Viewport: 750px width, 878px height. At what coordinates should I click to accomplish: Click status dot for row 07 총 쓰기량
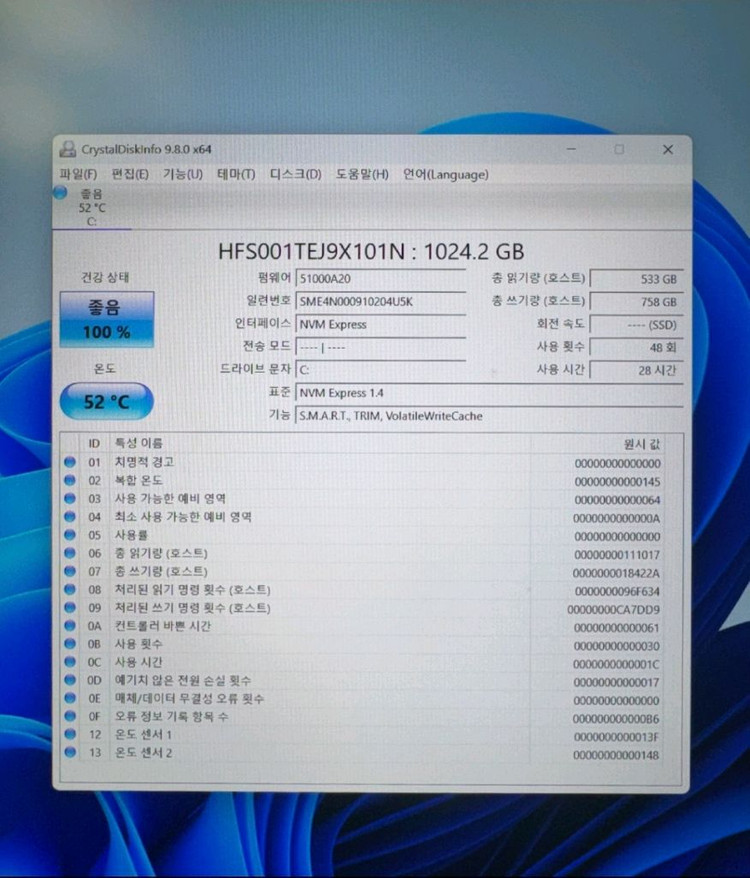click(69, 571)
